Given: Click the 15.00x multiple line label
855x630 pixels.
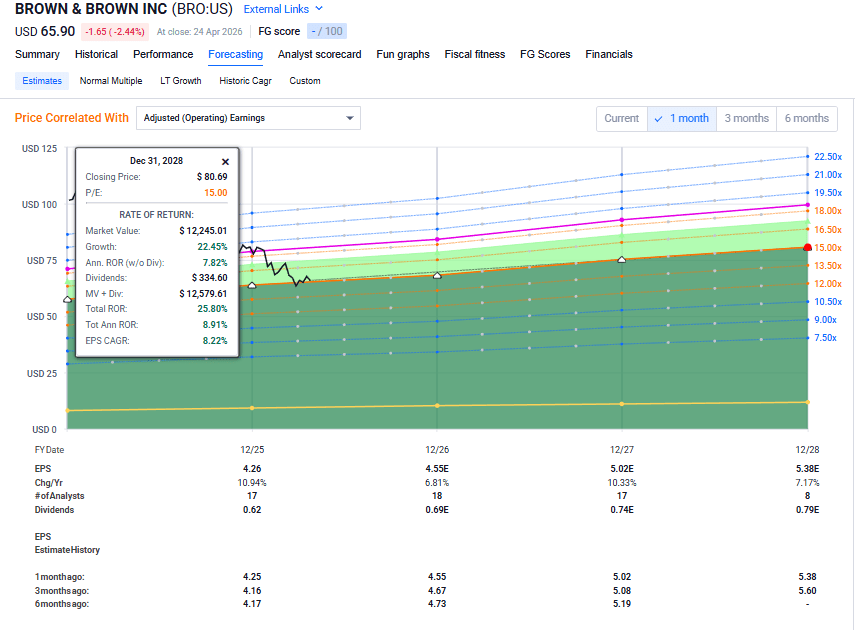Looking at the screenshot, I should tap(828, 248).
